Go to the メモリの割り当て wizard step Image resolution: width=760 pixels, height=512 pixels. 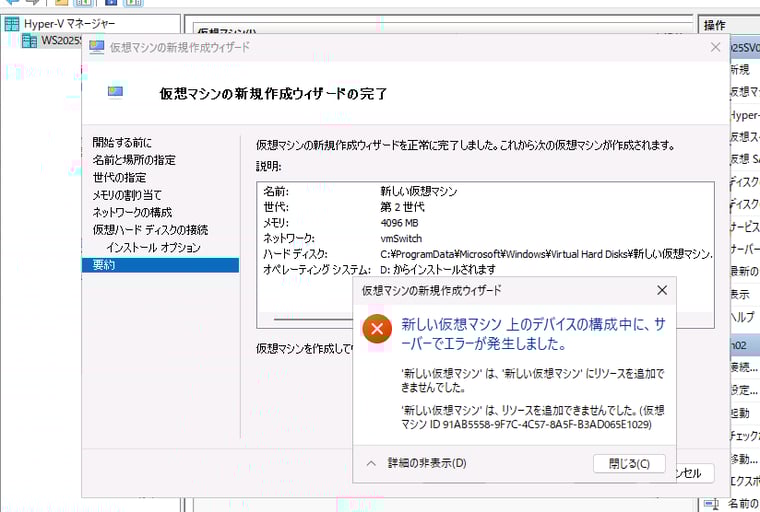tap(127, 195)
